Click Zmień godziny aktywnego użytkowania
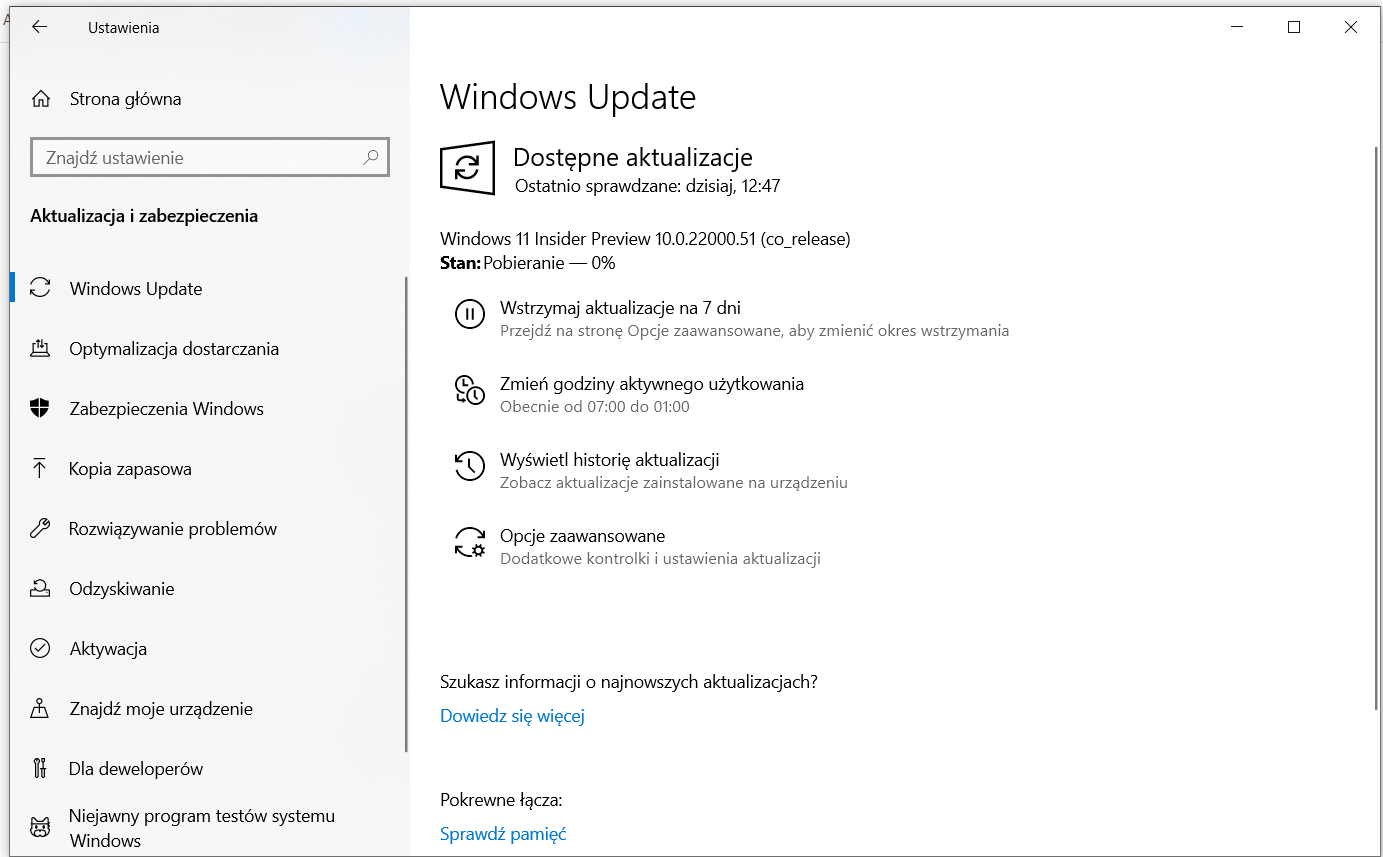 click(652, 384)
